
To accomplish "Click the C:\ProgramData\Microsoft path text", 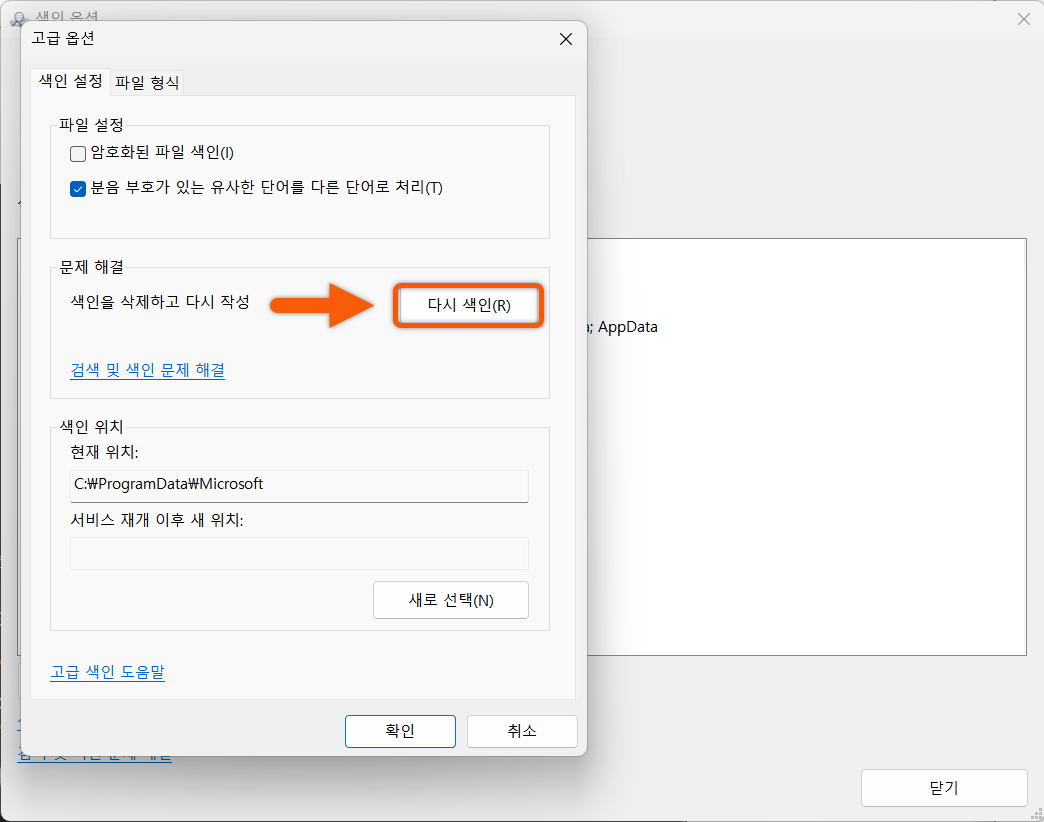I will [x=167, y=486].
